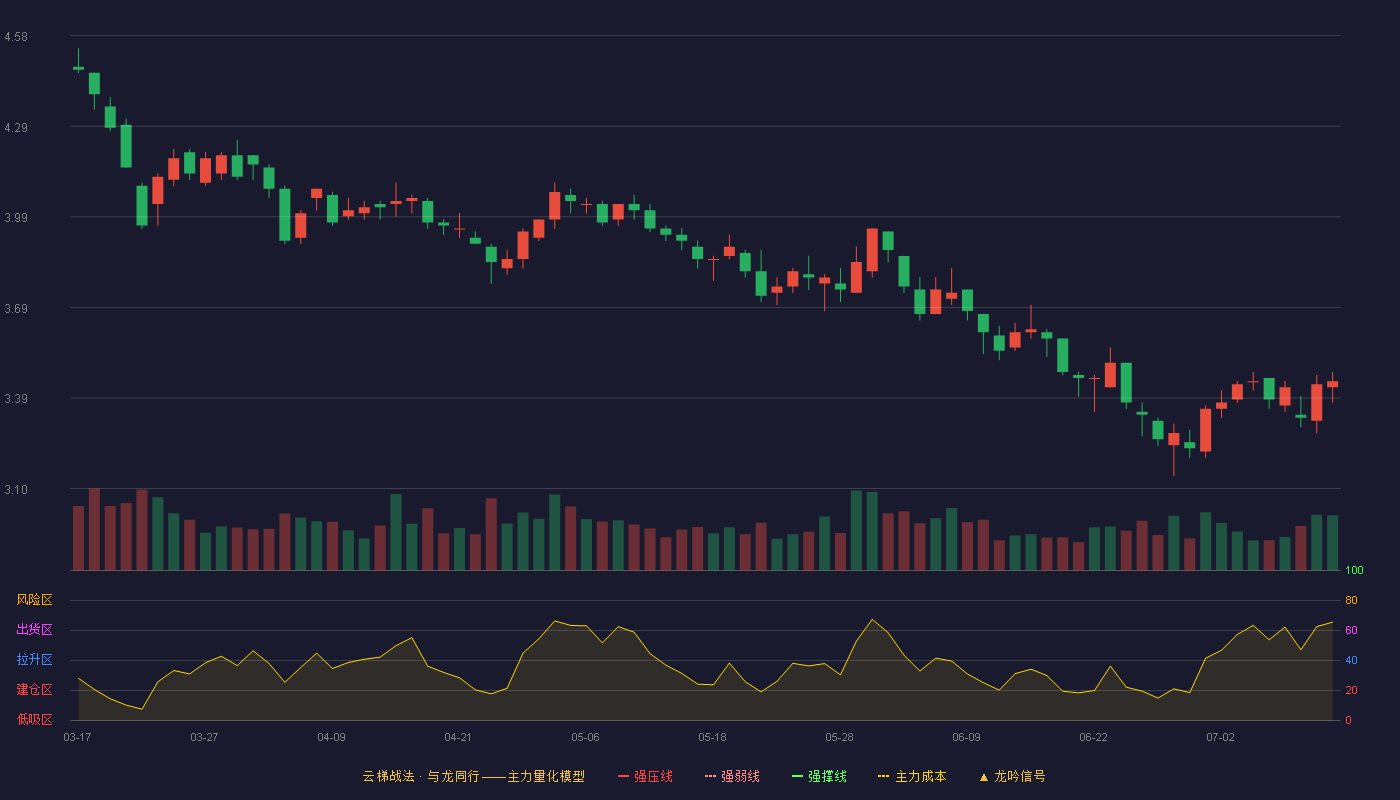This screenshot has height=800, width=1400.
Task: Toggle the 强撑线 legend label
Action: point(828,777)
